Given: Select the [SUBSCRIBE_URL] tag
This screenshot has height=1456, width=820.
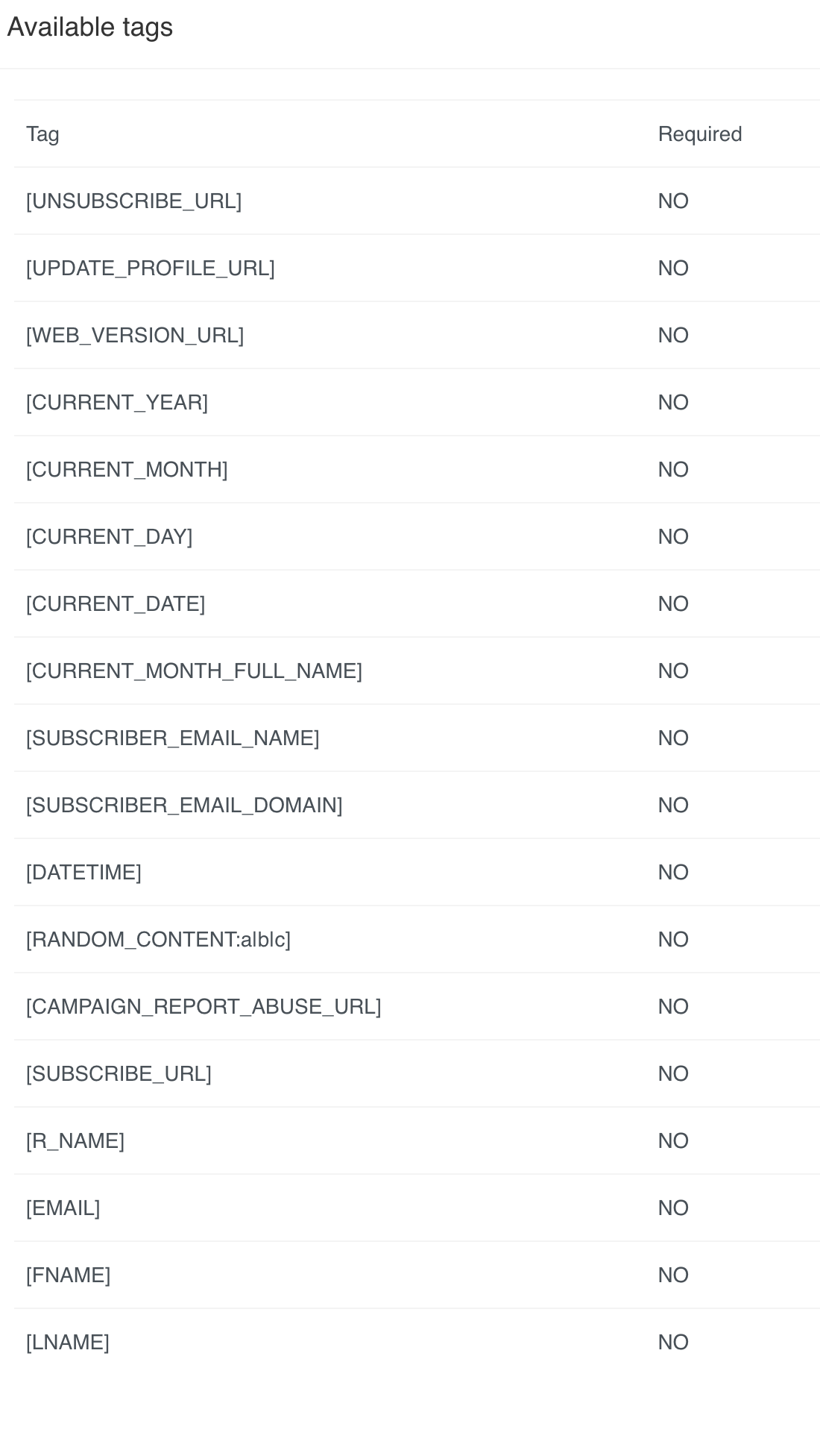Looking at the screenshot, I should [119, 1074].
